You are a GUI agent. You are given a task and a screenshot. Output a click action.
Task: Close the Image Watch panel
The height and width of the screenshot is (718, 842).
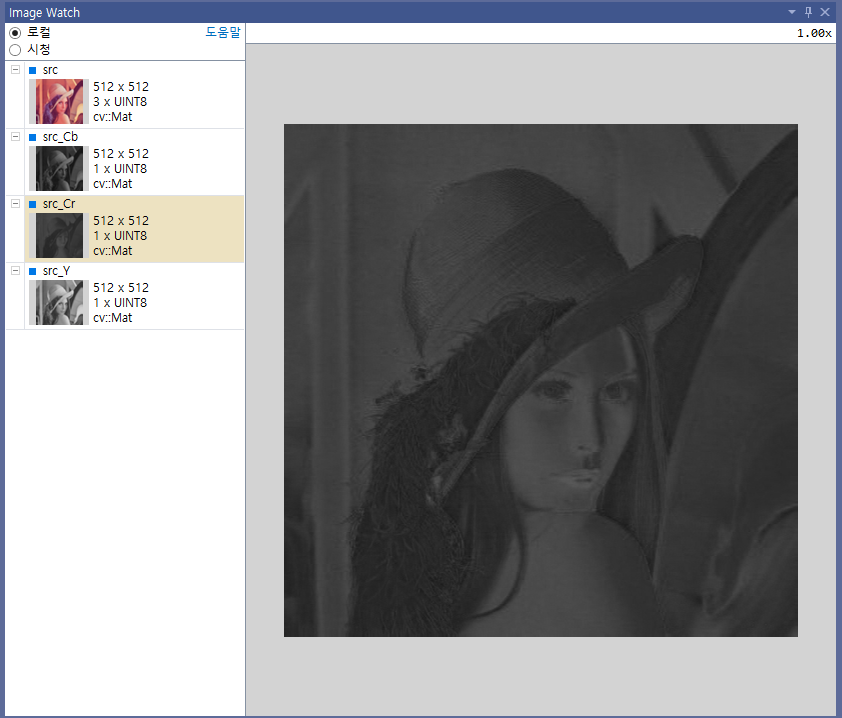(825, 12)
